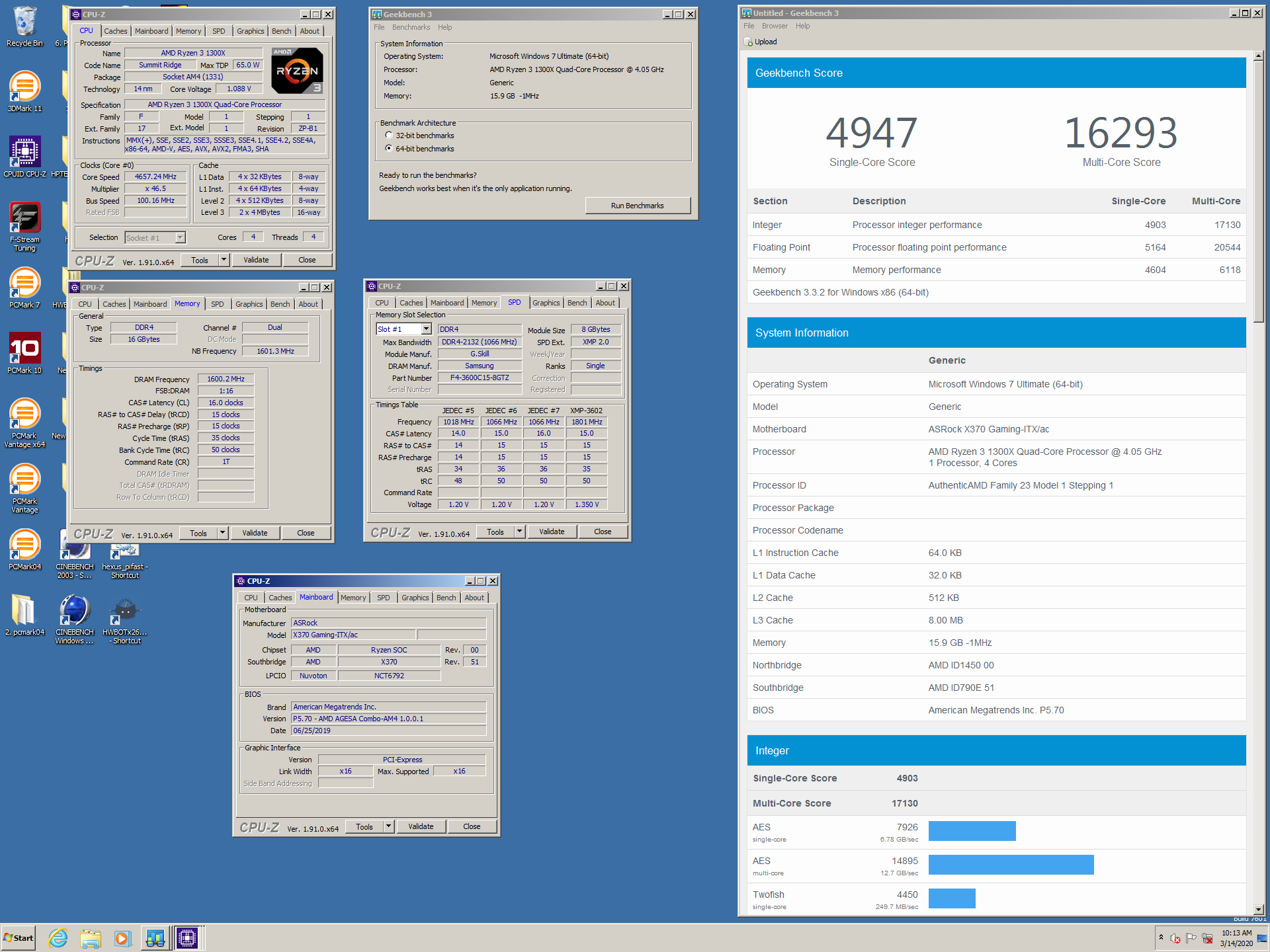The width and height of the screenshot is (1270, 952).
Task: Open the PCMark04 desktop shortcut
Action: 24,549
